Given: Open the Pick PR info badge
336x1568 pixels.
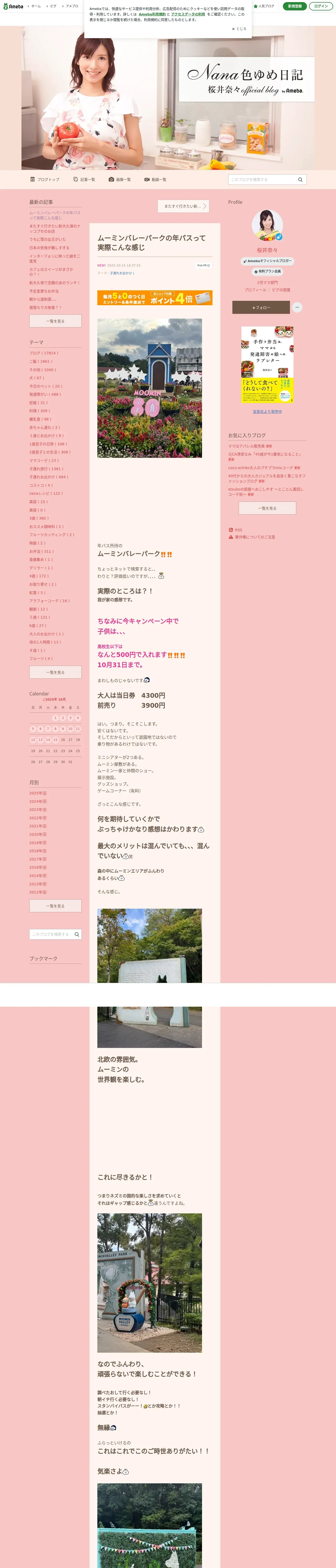Looking at the screenshot, I should coord(203,266).
